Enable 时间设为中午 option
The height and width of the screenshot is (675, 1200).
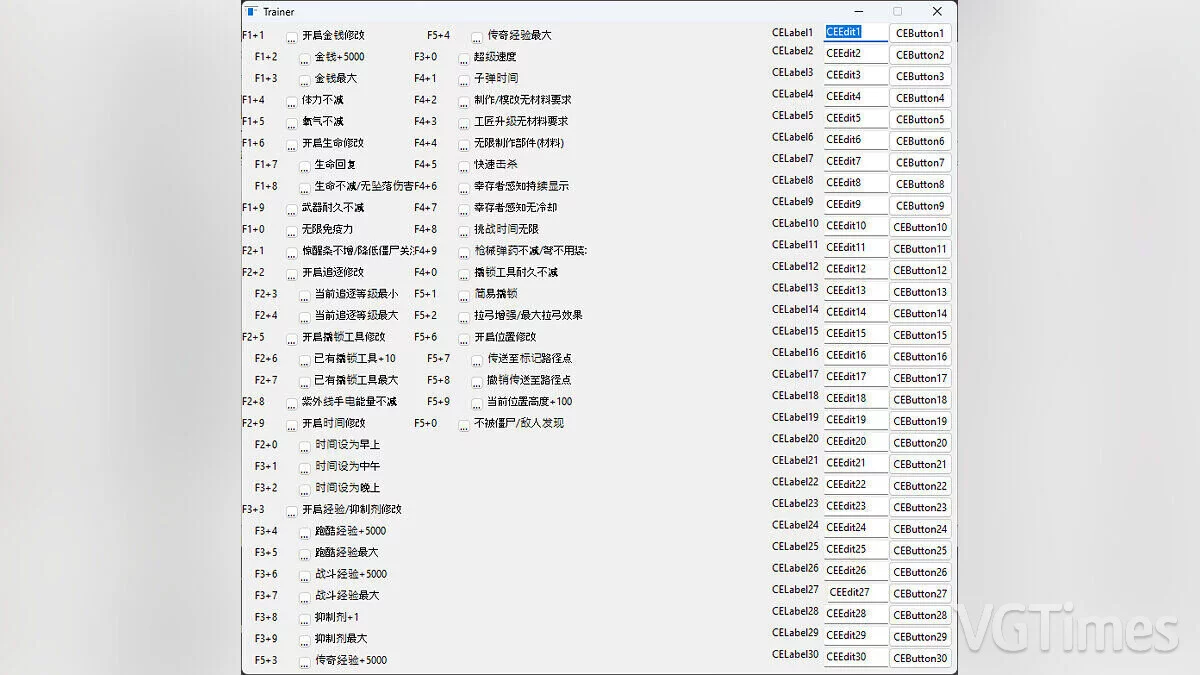pyautogui.click(x=305, y=468)
